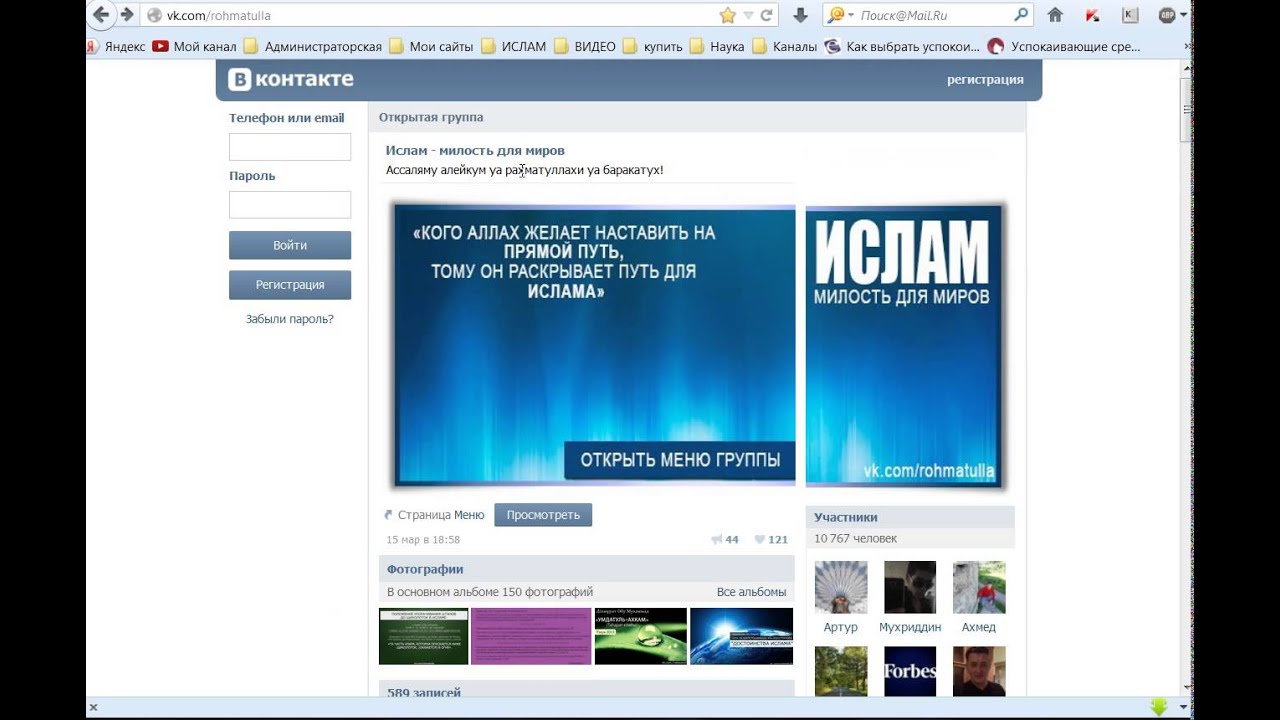
Task: Open the purple photo thumbnail
Action: point(531,636)
